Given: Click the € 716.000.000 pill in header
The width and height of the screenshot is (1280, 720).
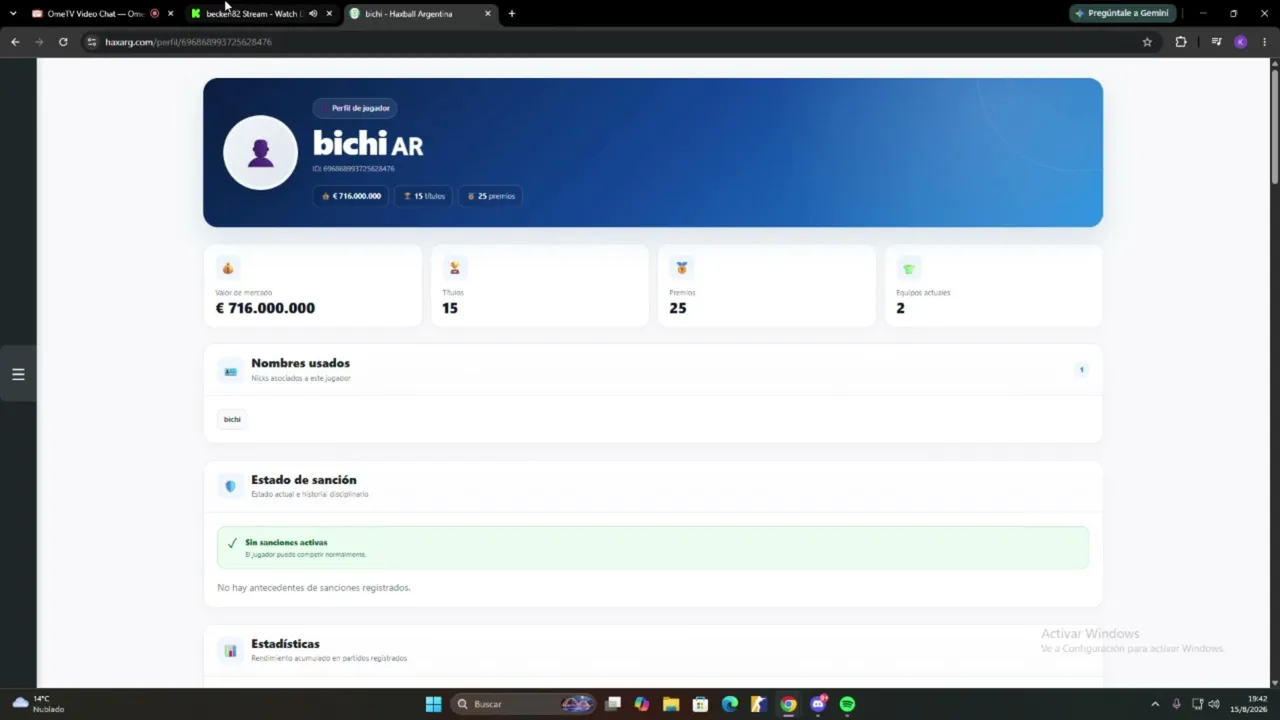Looking at the screenshot, I should tap(351, 196).
